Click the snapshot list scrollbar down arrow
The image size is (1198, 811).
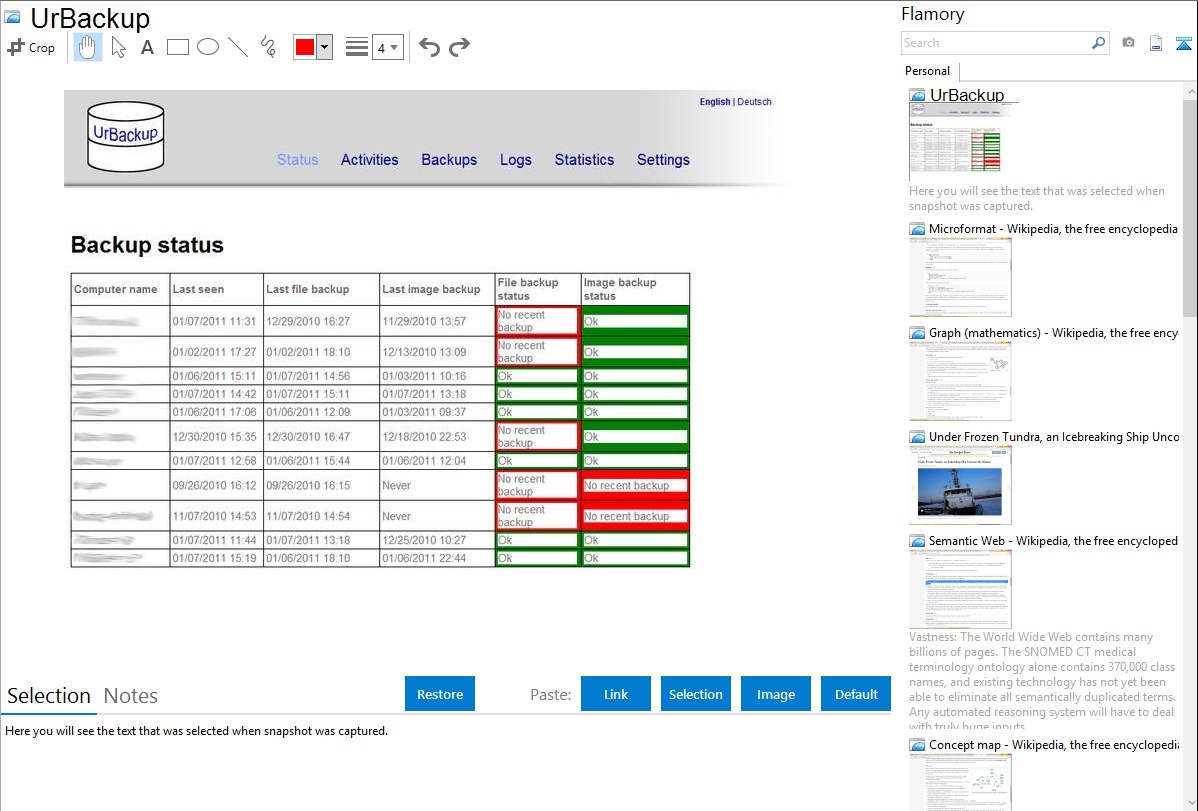1190,803
